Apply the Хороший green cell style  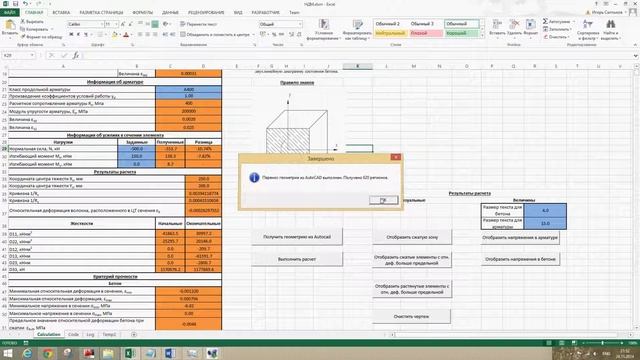click(461, 33)
